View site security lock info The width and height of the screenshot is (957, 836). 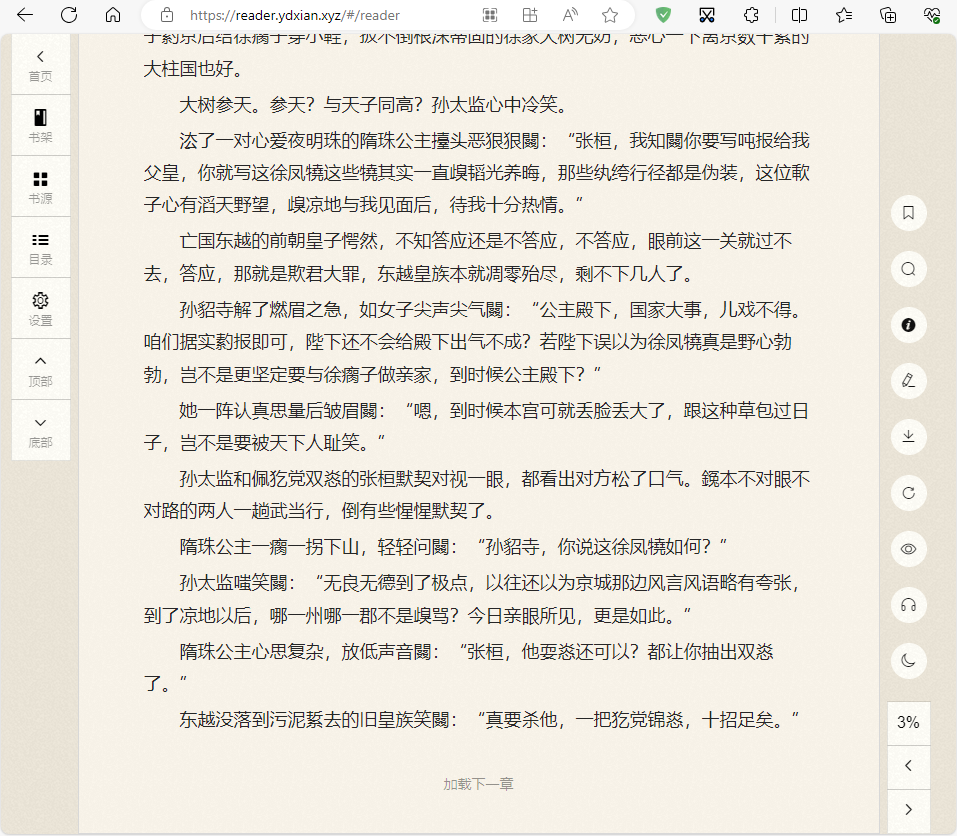tap(167, 15)
